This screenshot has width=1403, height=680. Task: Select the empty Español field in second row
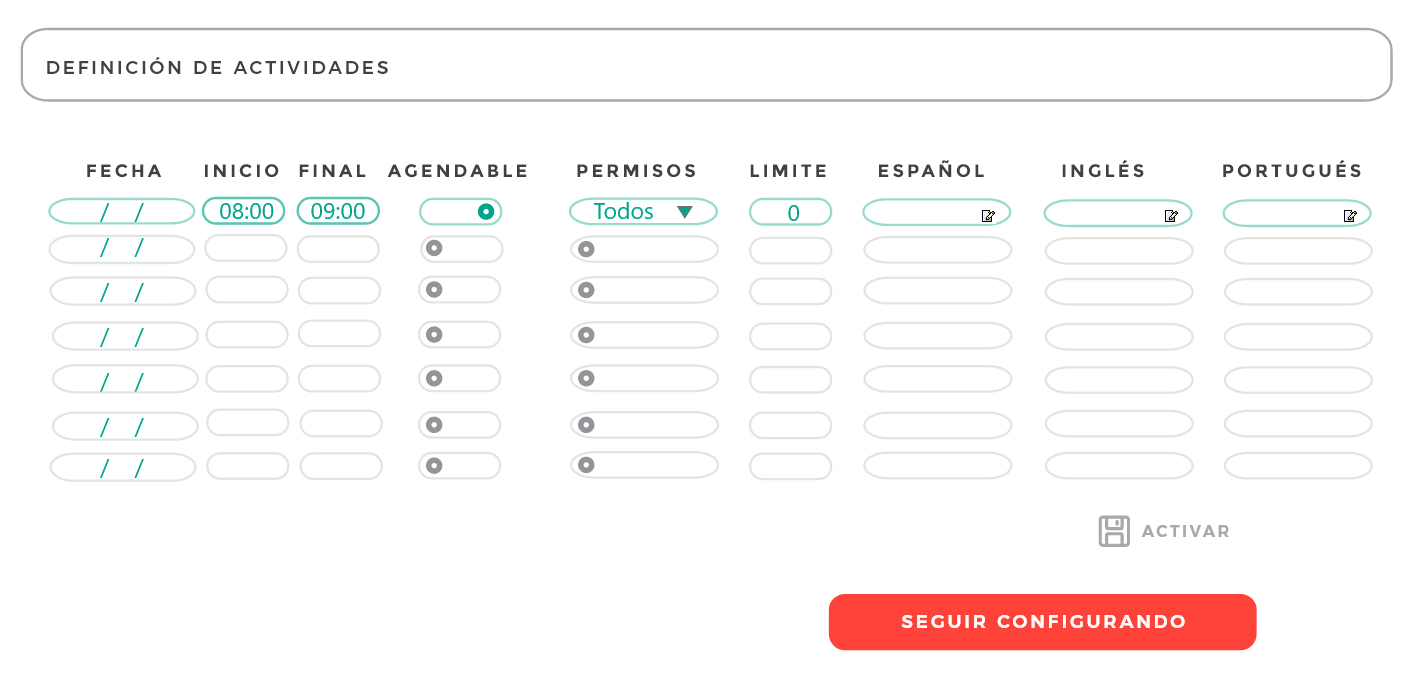938,250
